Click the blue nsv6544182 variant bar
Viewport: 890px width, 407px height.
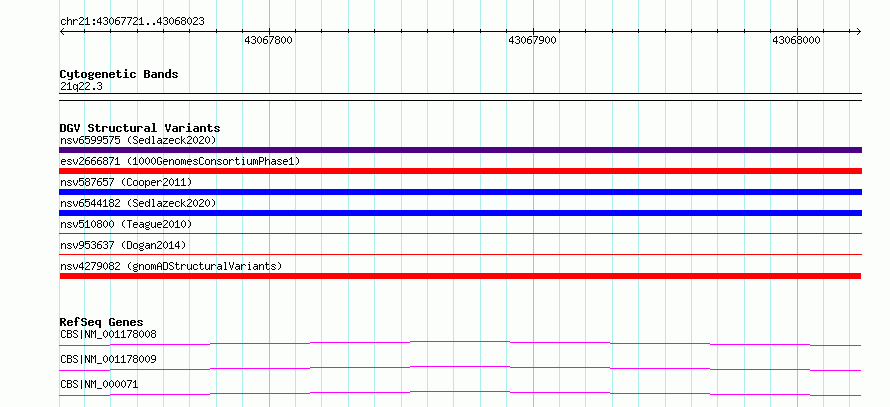tap(460, 213)
